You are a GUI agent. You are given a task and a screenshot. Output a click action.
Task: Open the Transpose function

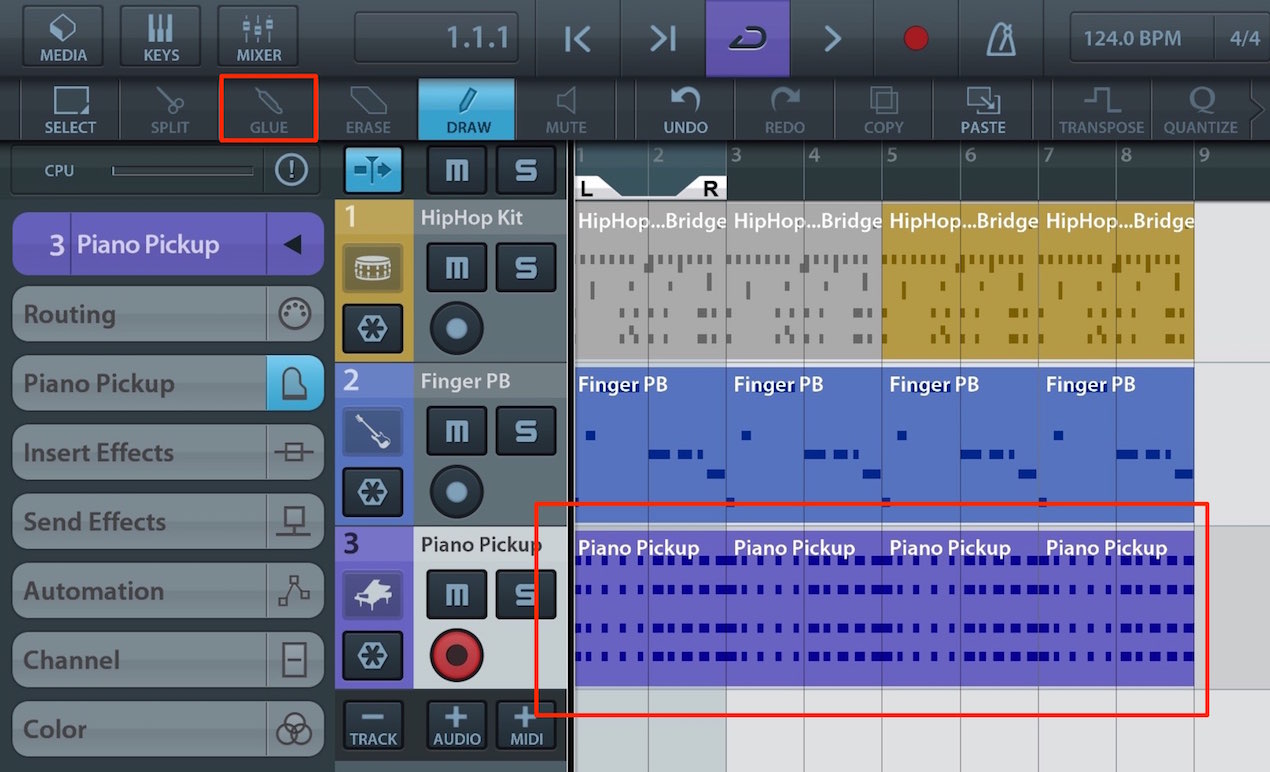(x=1102, y=110)
